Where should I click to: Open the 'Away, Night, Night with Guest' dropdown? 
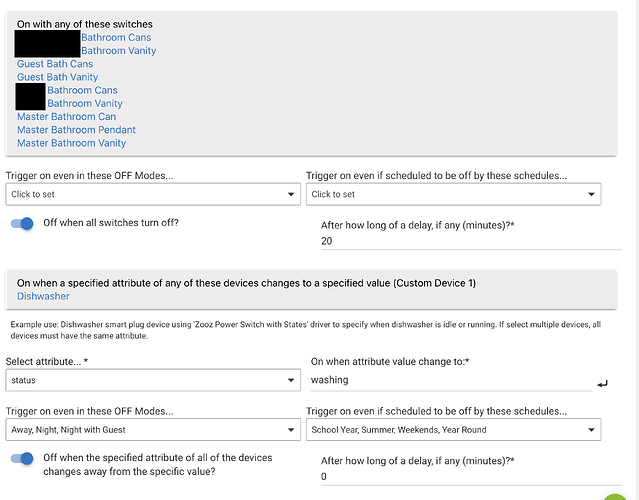click(x=153, y=429)
